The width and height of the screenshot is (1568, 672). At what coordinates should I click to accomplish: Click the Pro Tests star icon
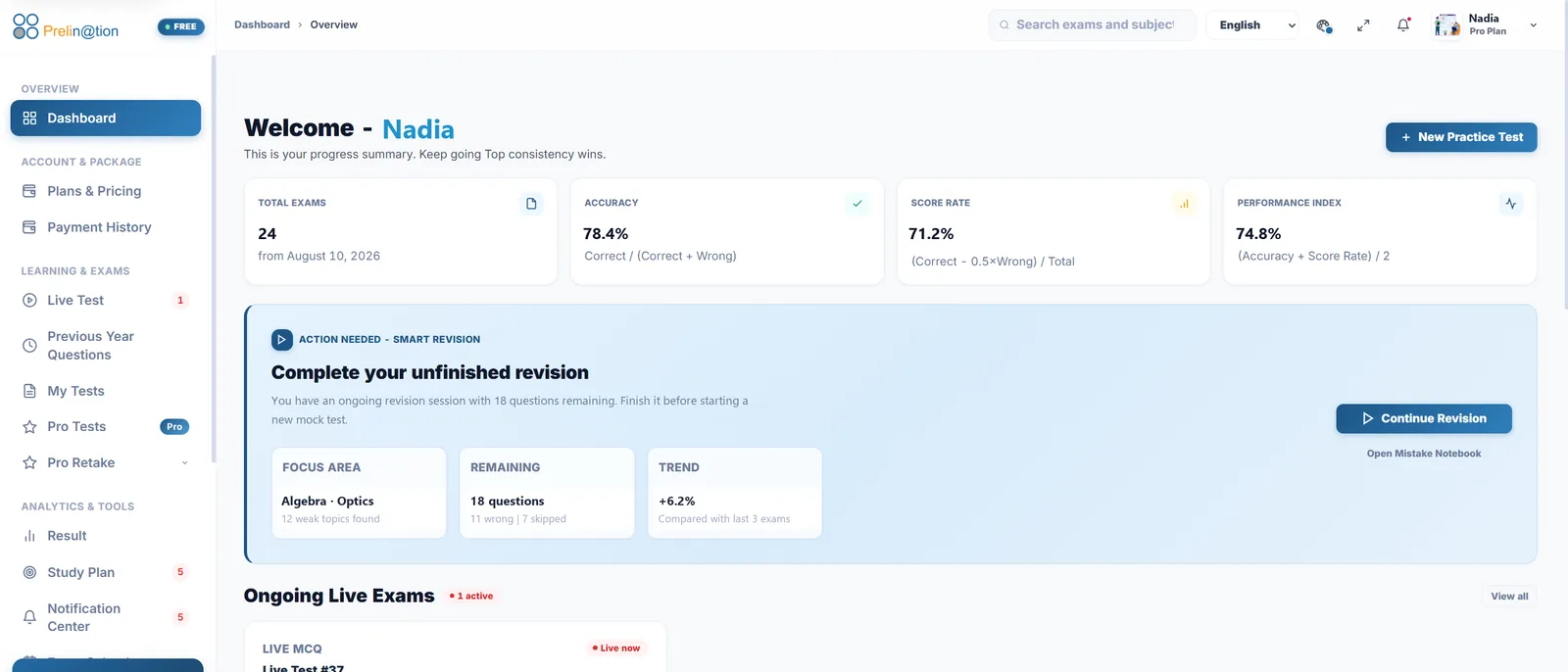click(29, 427)
